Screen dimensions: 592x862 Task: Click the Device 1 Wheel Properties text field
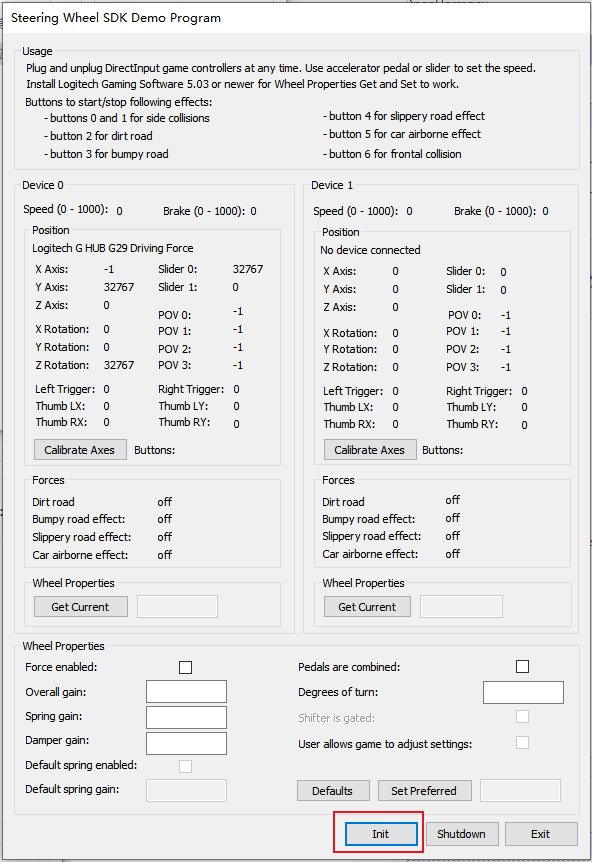click(x=461, y=606)
